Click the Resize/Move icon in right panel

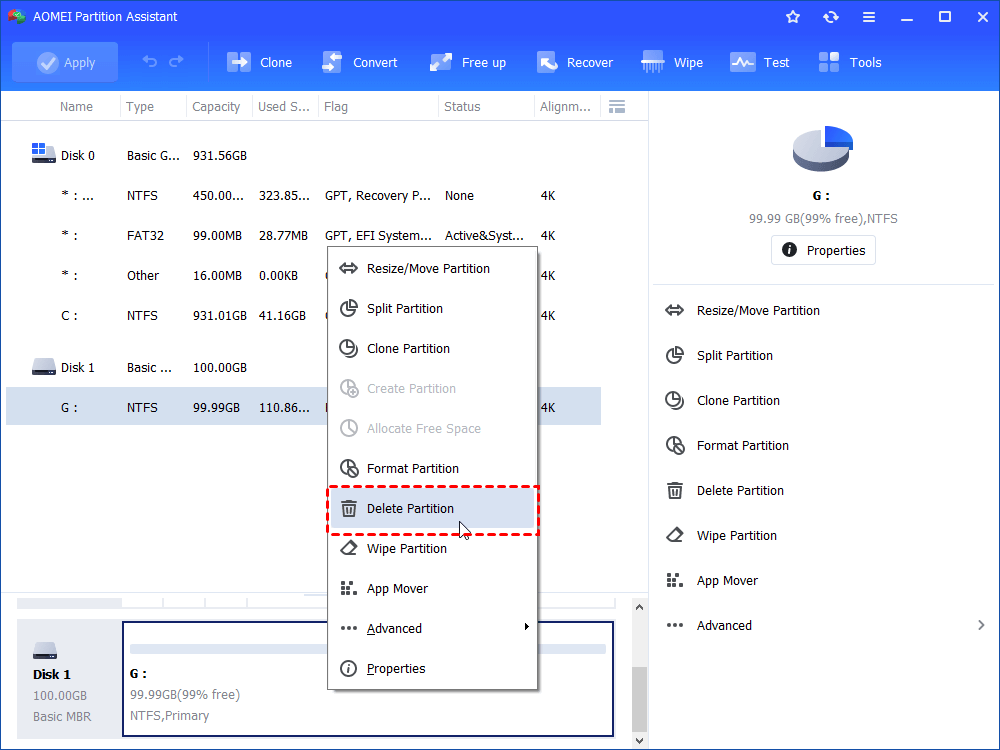coord(674,311)
